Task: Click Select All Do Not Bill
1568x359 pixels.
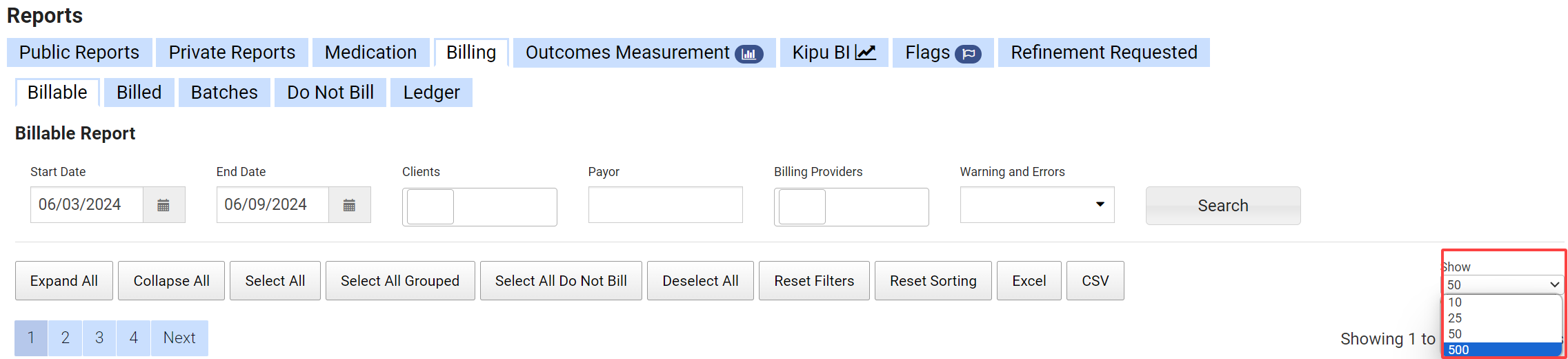Action: (x=561, y=281)
